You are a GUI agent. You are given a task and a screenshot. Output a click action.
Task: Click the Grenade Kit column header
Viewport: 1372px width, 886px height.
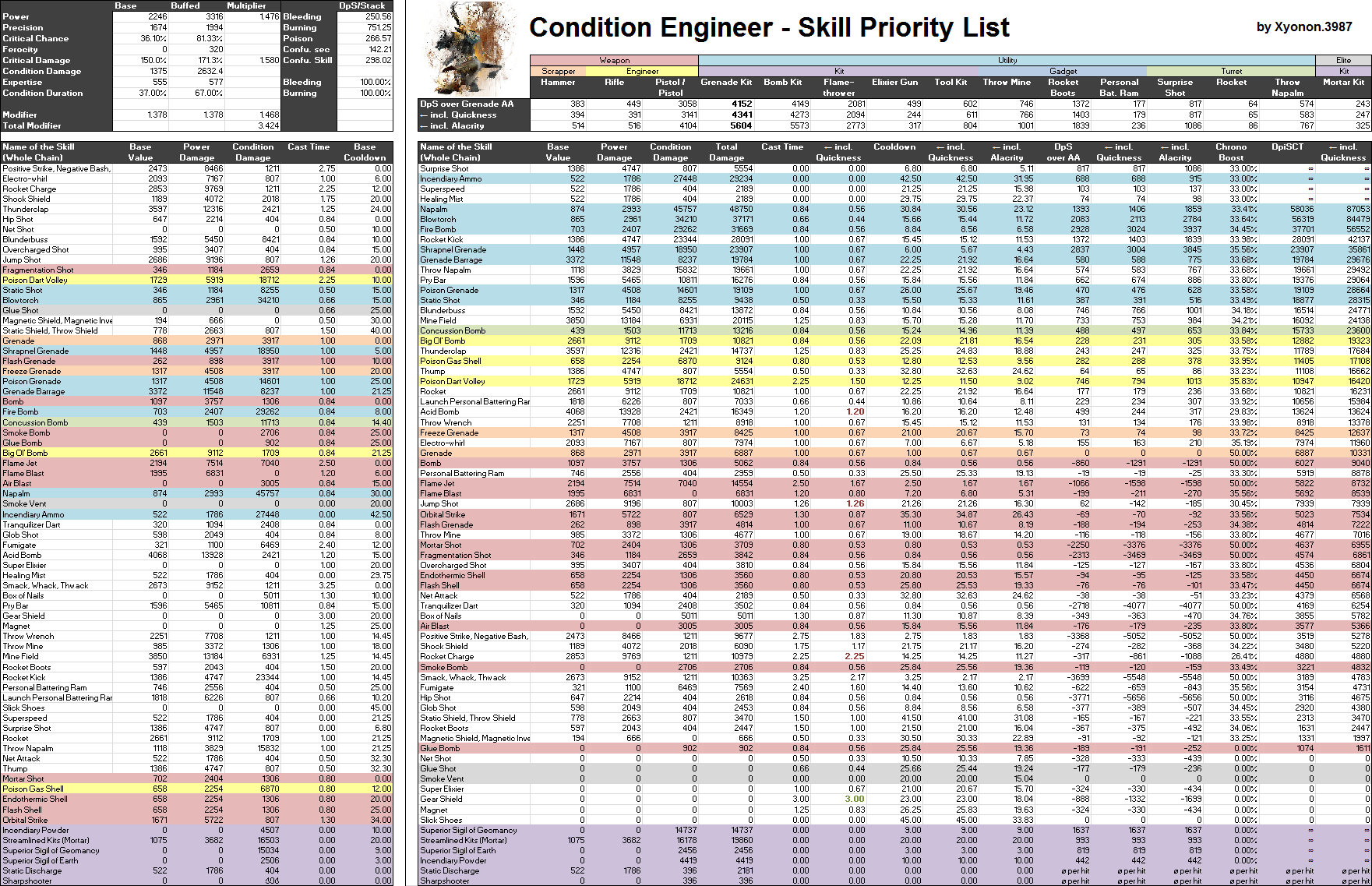[x=726, y=82]
